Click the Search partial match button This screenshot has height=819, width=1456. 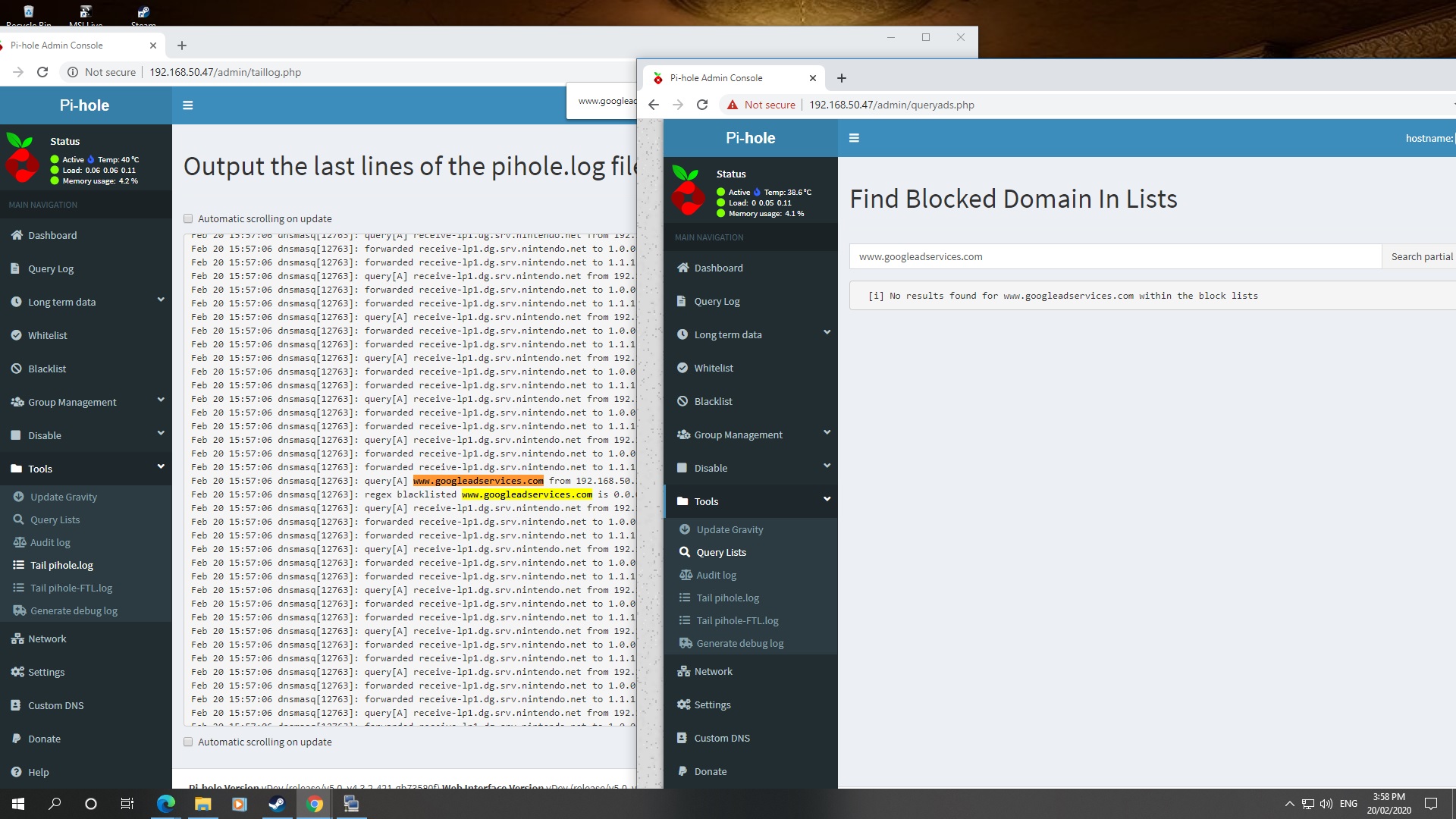coord(1421,256)
